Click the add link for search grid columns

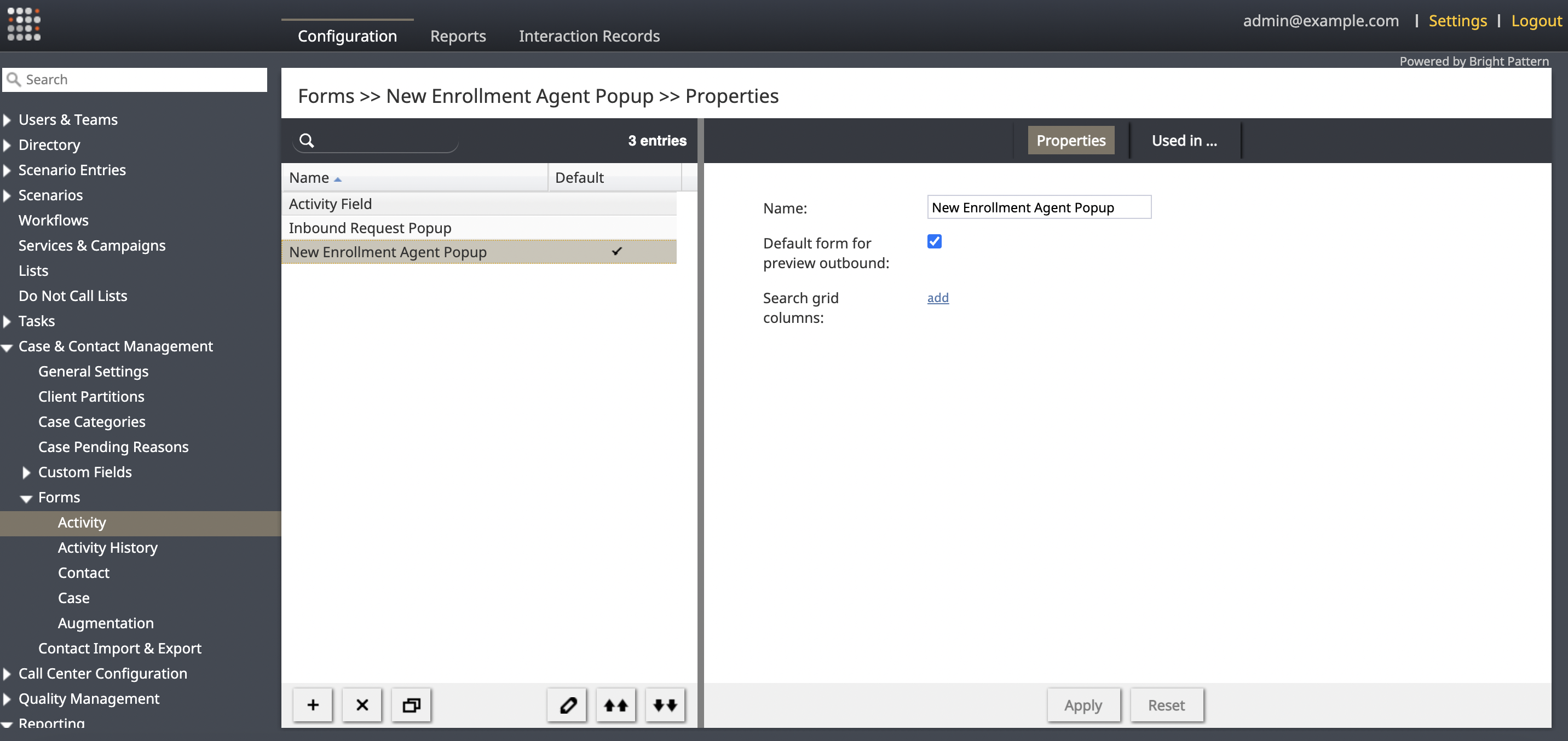[938, 298]
